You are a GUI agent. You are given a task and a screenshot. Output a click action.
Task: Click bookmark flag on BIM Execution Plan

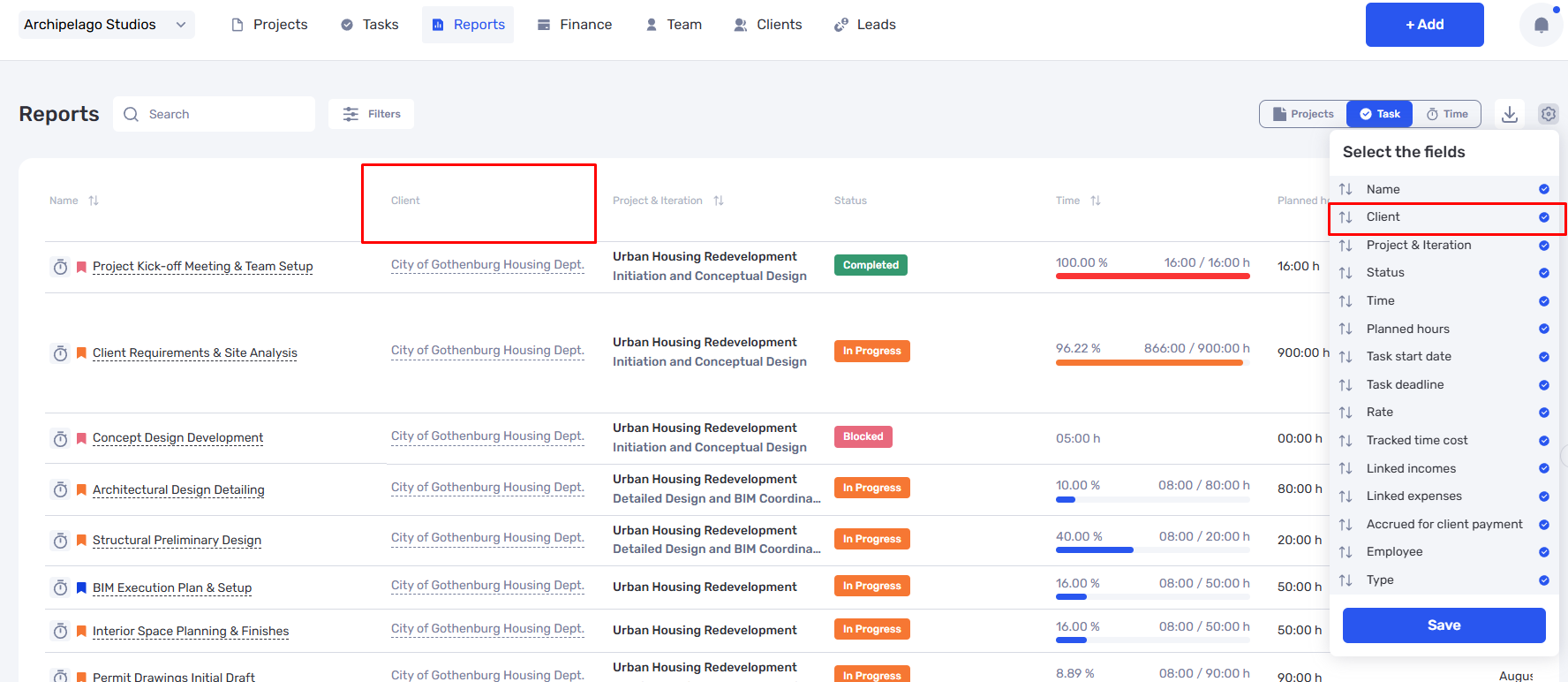coord(81,588)
